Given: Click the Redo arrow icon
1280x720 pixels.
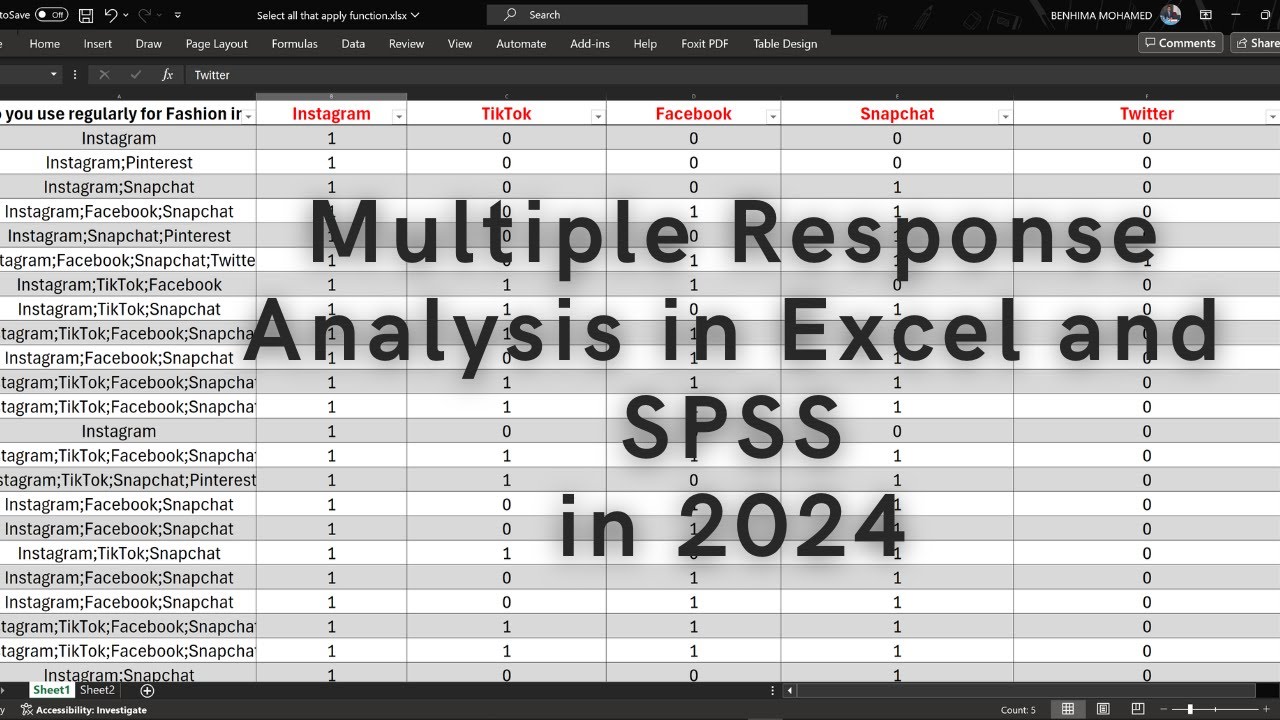Looking at the screenshot, I should pos(144,15).
